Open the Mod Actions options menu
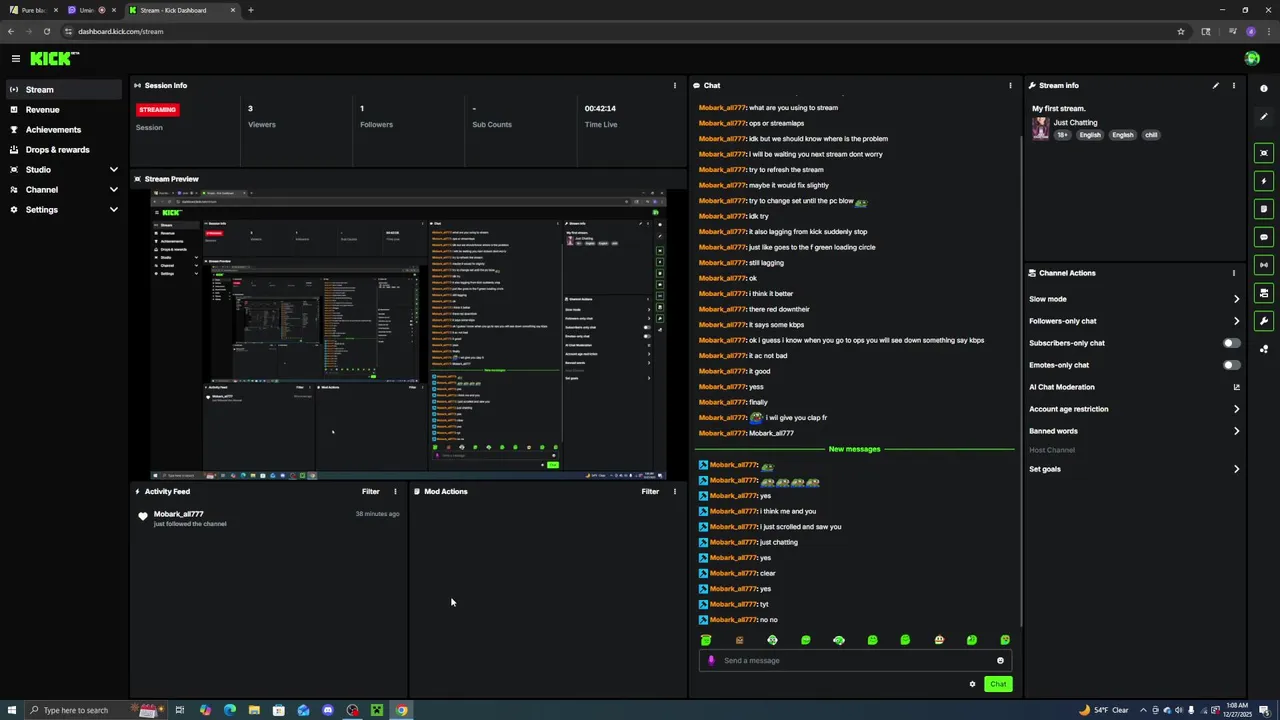1280x720 pixels. click(675, 492)
